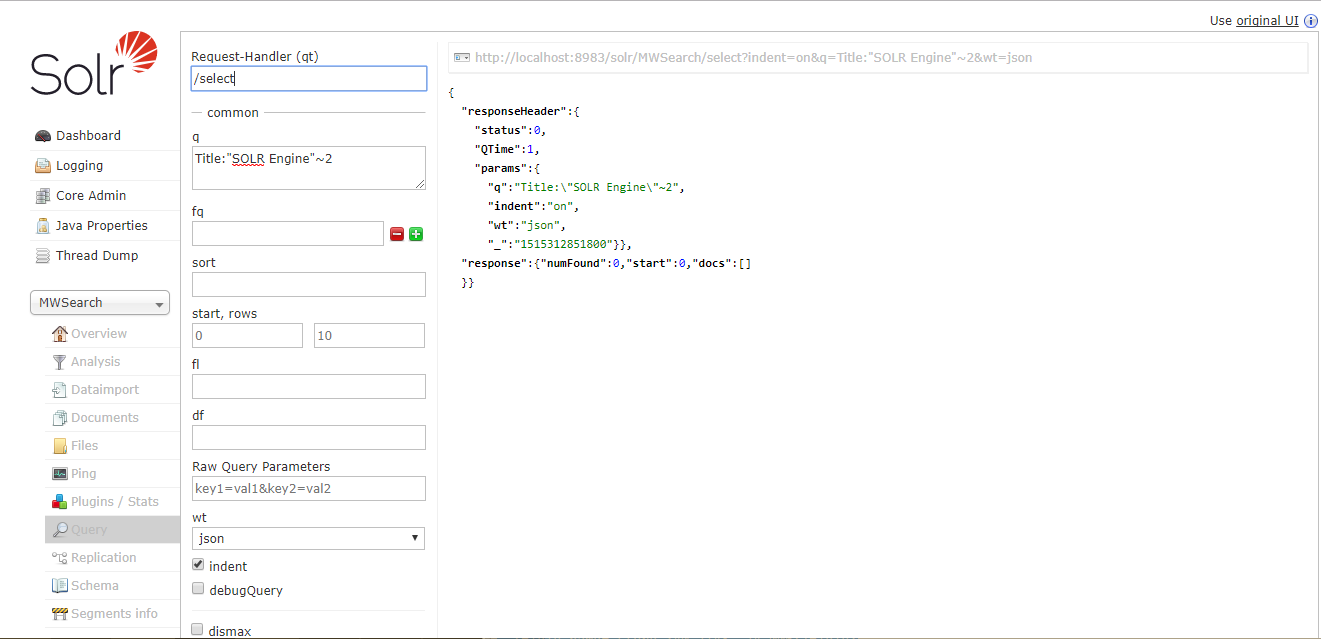Select the Schema menu item
The height and width of the screenshot is (639, 1321).
tap(95, 586)
